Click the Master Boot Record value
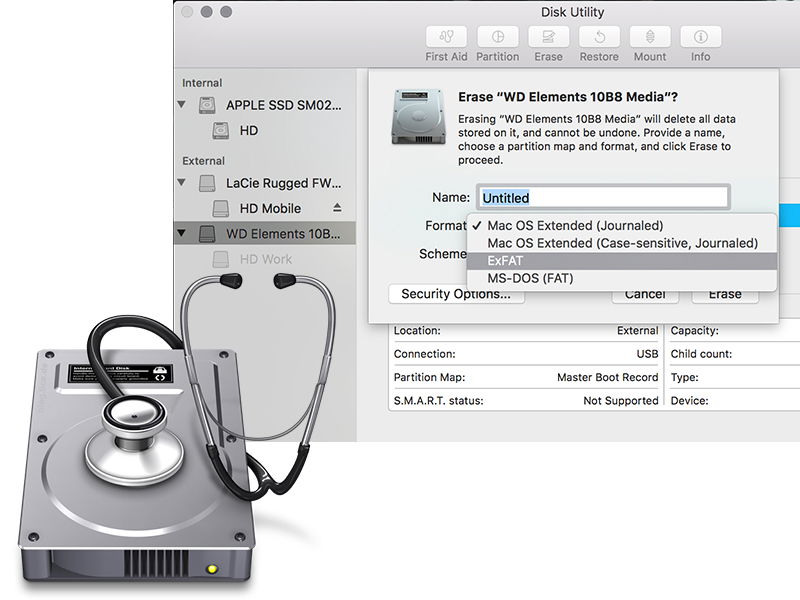Image resolution: width=800 pixels, height=600 pixels. coord(608,377)
